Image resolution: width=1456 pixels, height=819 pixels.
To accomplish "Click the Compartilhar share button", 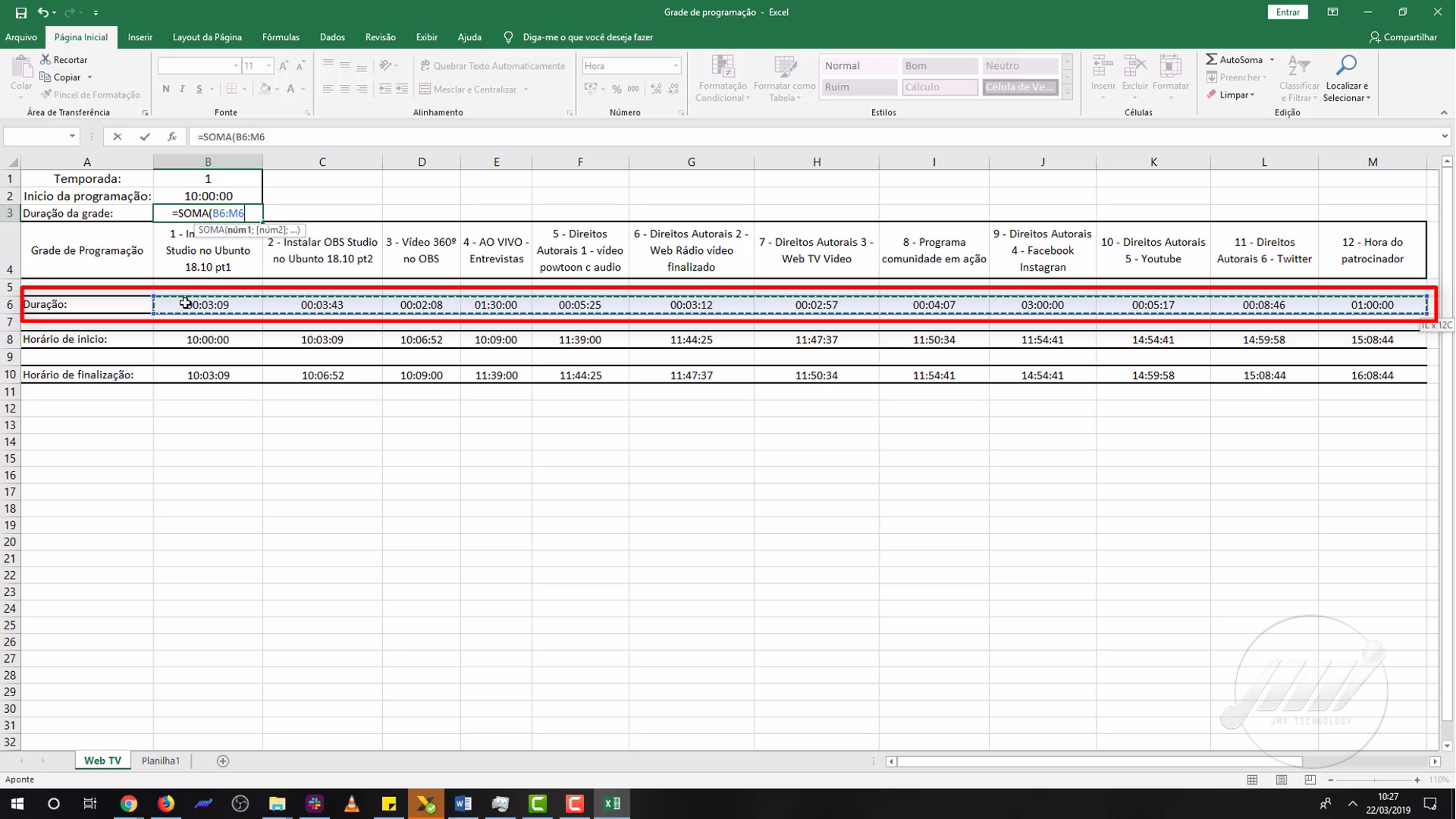I will (1403, 37).
